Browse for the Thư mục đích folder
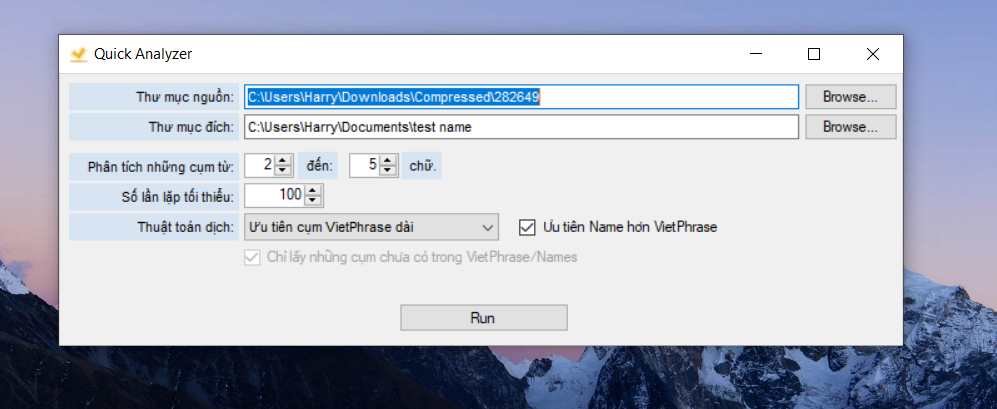Screen dimensions: 997x409 (850, 127)
